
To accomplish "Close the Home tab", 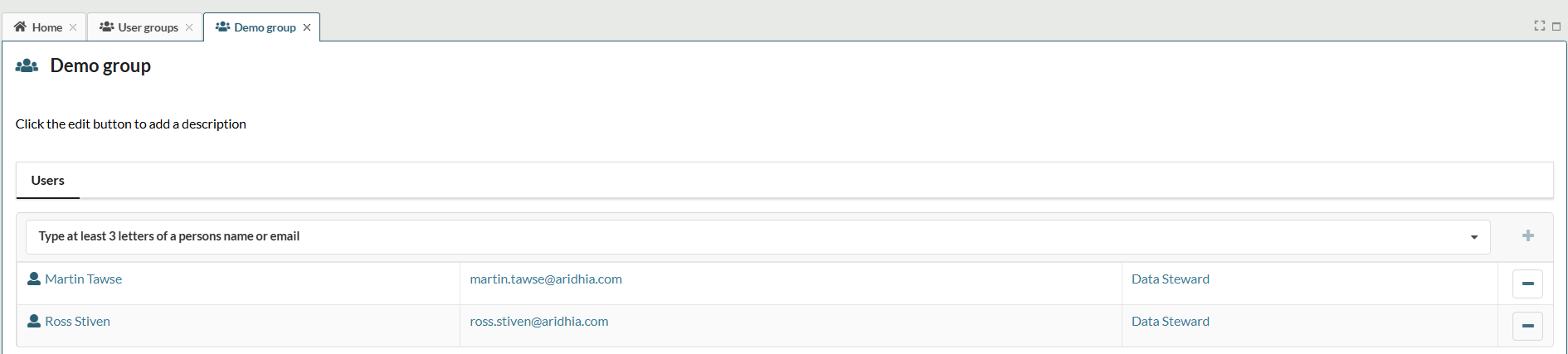I will pos(73,27).
